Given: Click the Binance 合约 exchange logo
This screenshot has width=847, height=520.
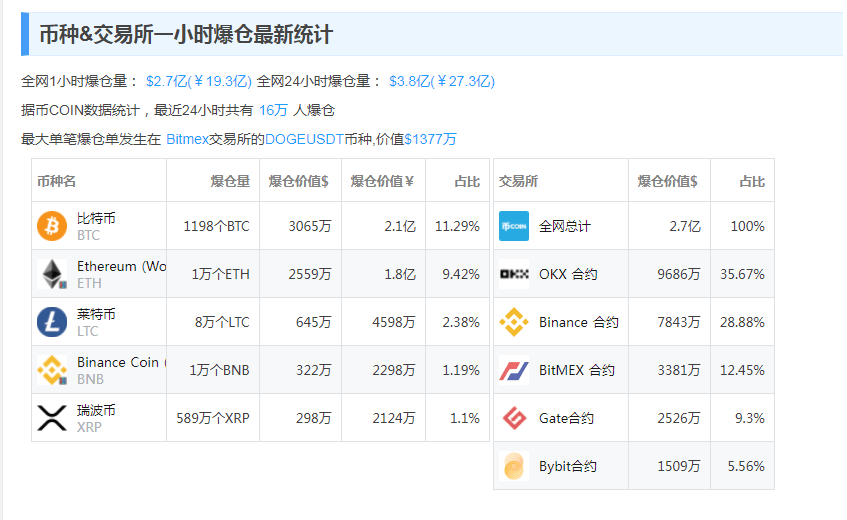Looking at the screenshot, I should [x=514, y=322].
